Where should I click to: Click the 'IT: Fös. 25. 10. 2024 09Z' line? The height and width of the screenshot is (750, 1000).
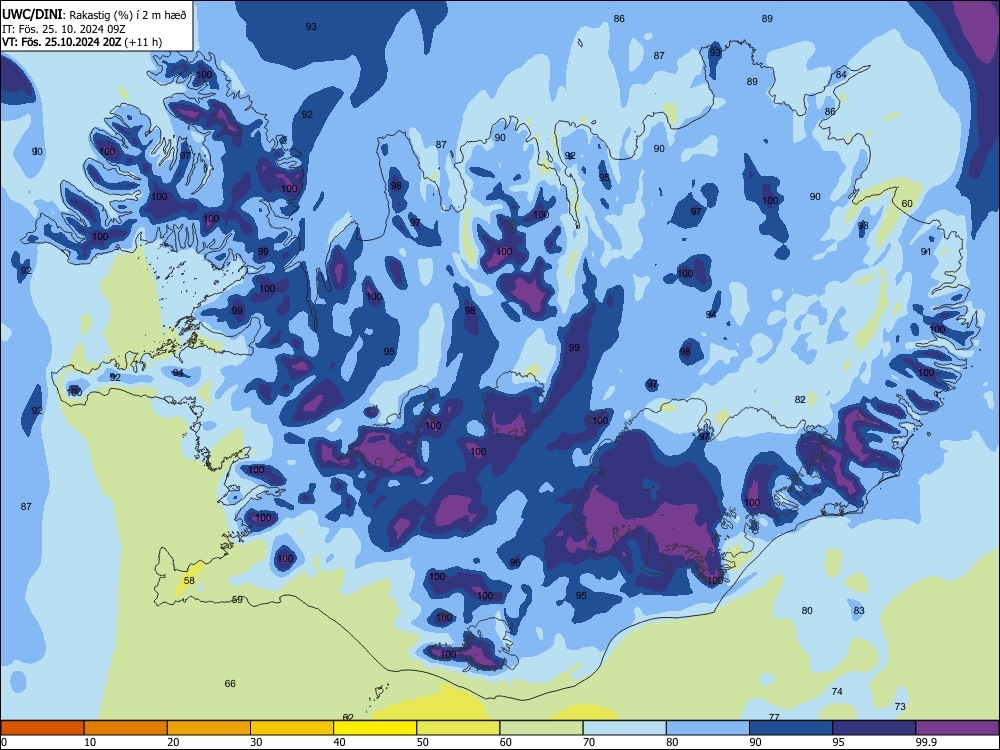(64, 29)
